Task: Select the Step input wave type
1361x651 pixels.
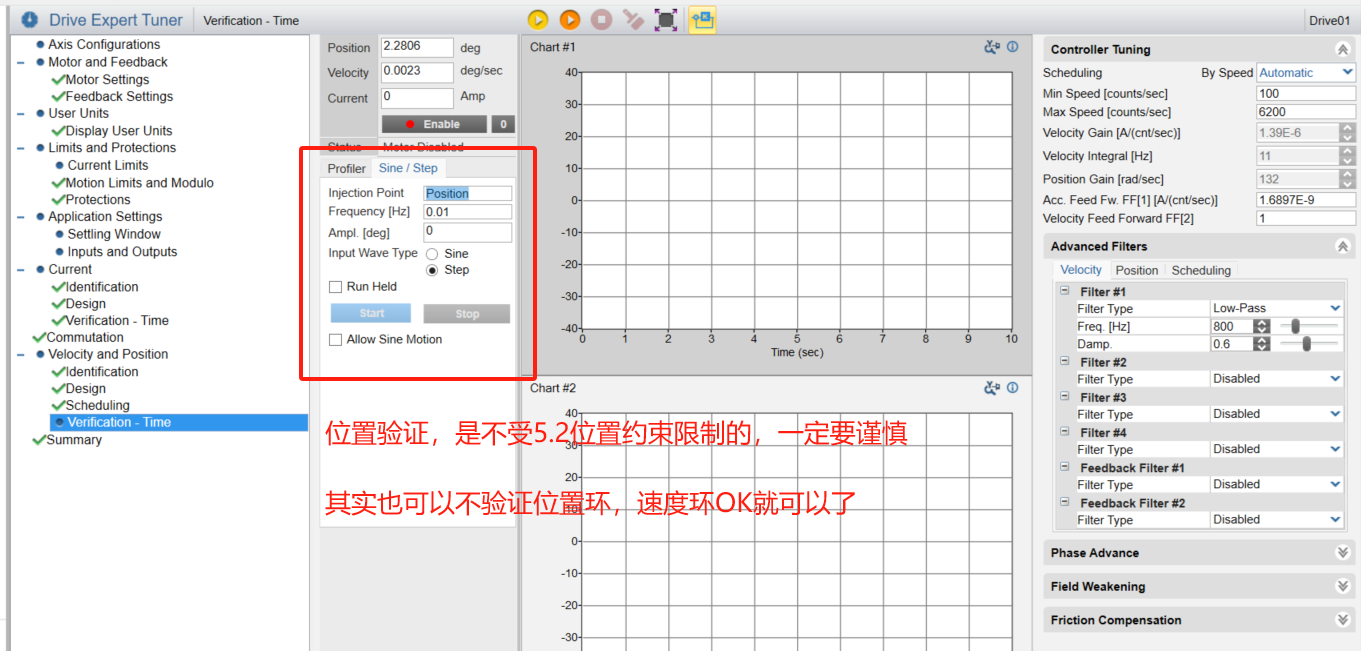Action: pos(432,269)
